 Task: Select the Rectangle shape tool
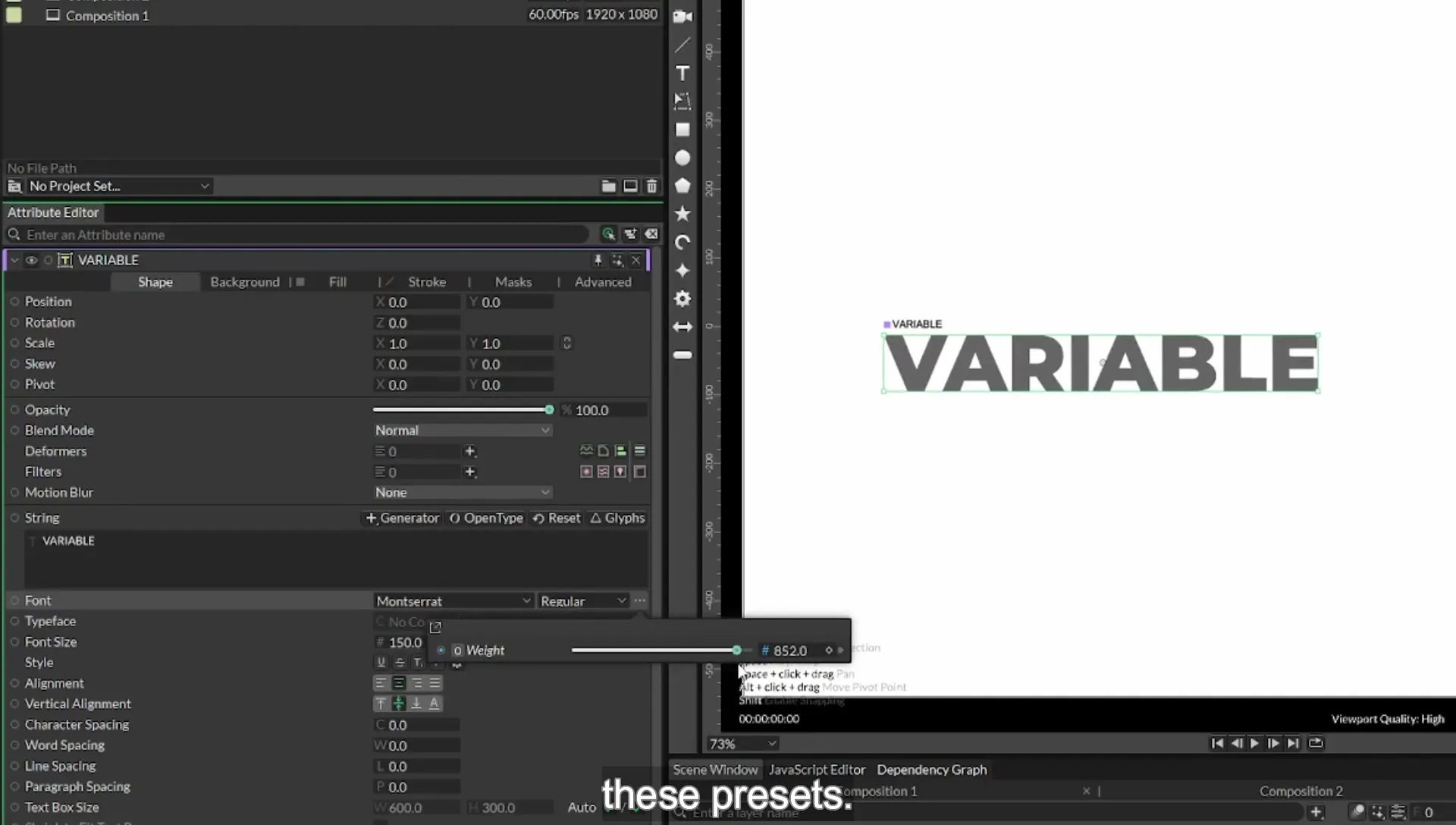[682, 130]
